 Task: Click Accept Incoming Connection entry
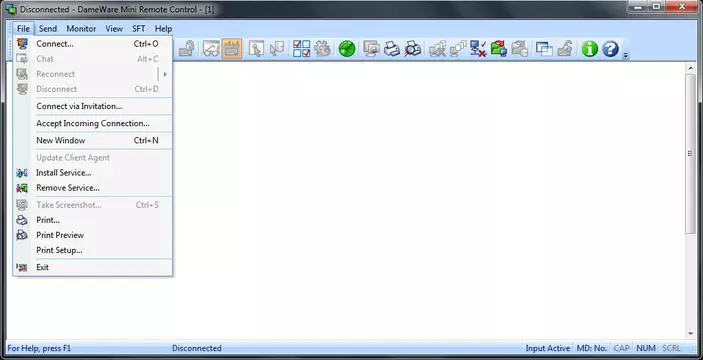coord(92,123)
